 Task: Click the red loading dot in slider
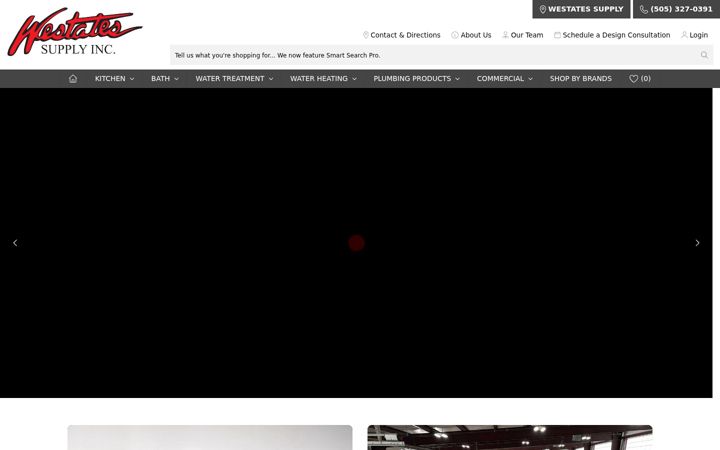tap(356, 243)
